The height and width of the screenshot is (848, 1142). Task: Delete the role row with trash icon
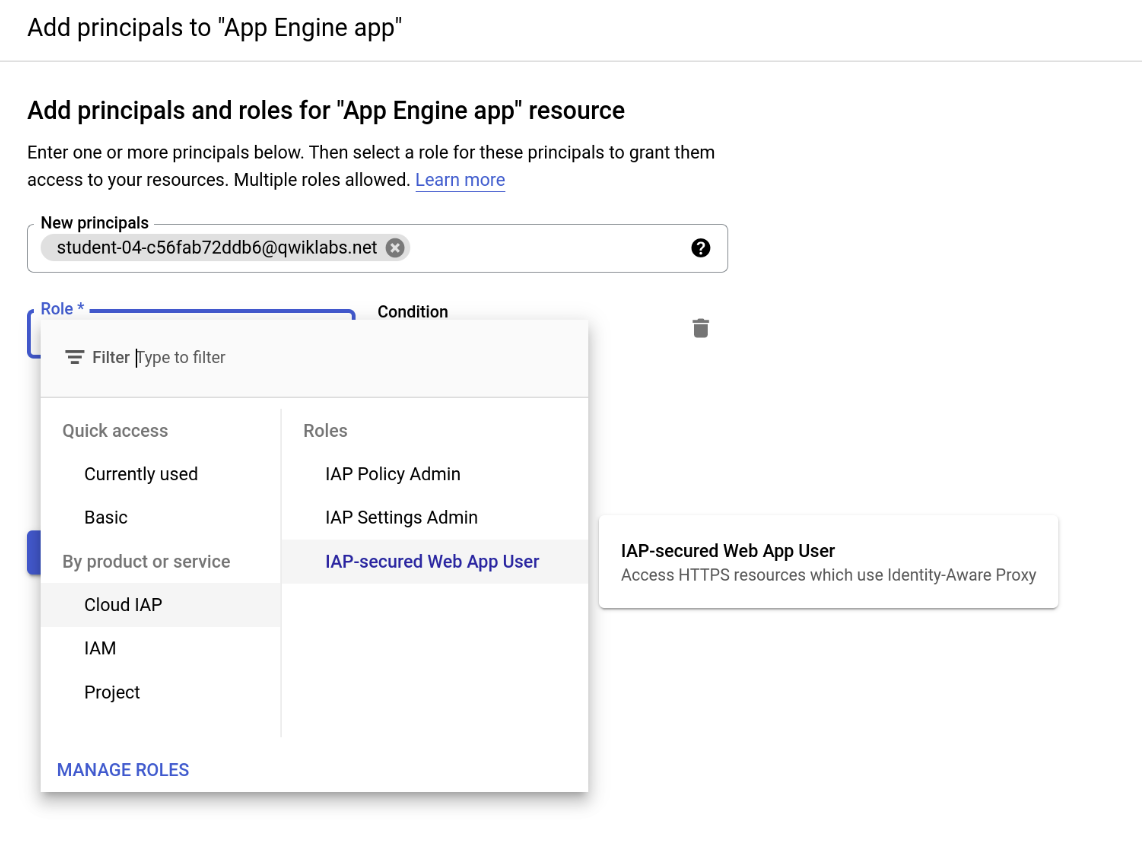point(700,328)
